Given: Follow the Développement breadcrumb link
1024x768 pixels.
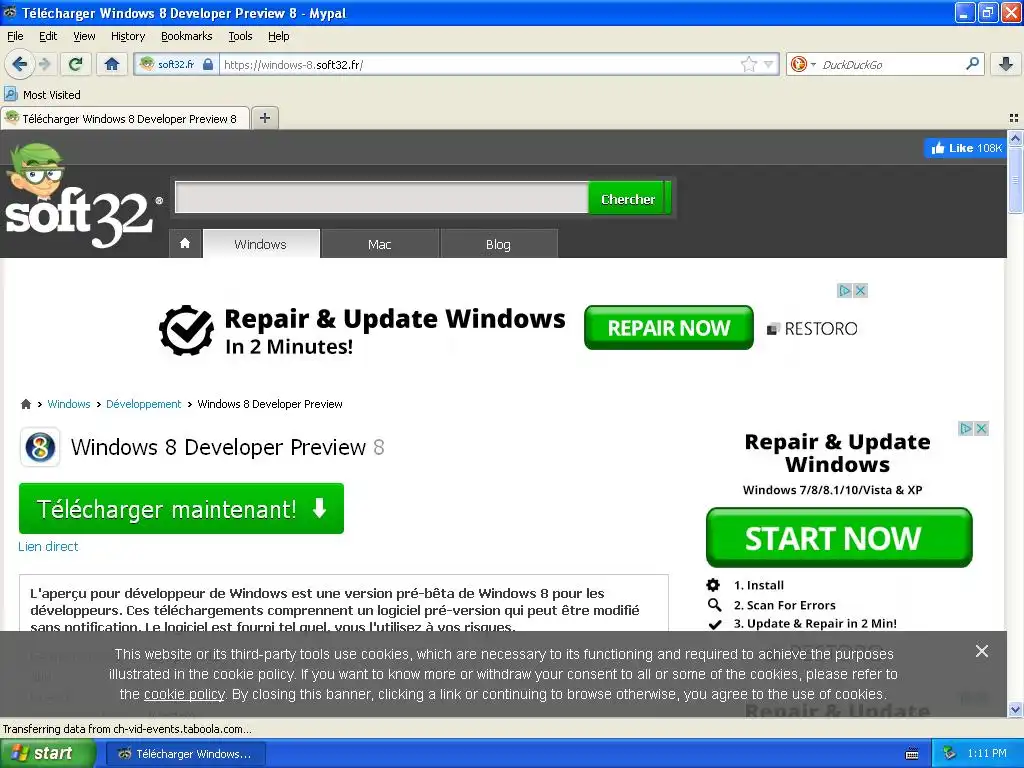Looking at the screenshot, I should pyautogui.click(x=143, y=404).
